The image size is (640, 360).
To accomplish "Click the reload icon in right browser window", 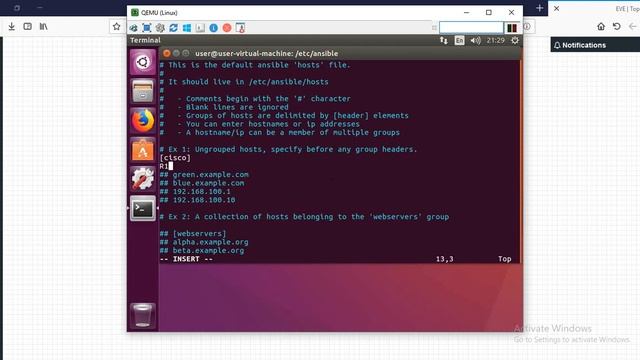I will coord(617,27).
